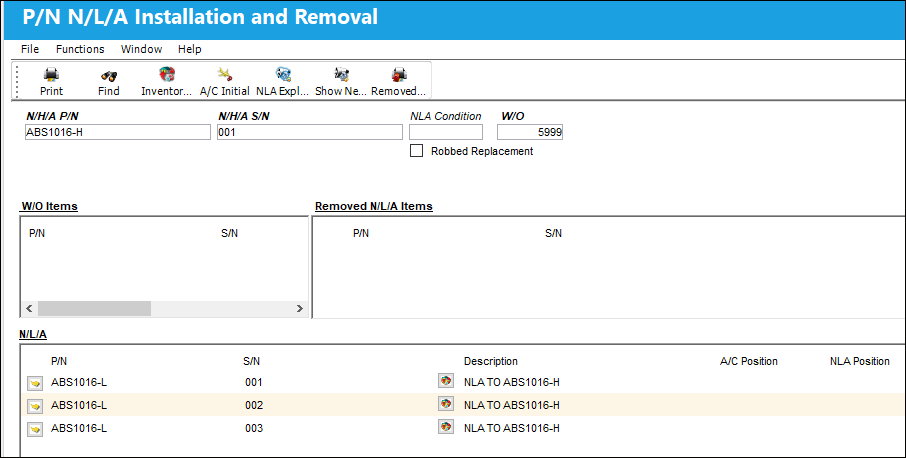Viewport: 906px width, 458px height.
Task: Click the NLA Position column header
Action: (860, 362)
